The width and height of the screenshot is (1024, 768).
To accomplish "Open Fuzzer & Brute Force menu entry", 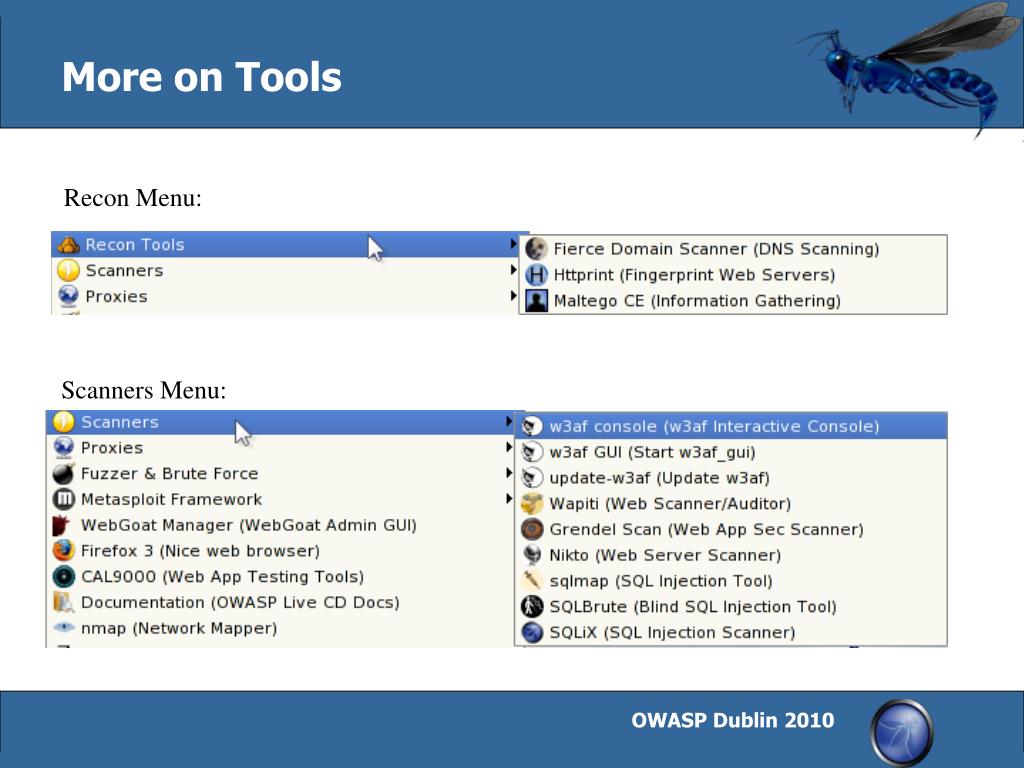I will (281, 473).
